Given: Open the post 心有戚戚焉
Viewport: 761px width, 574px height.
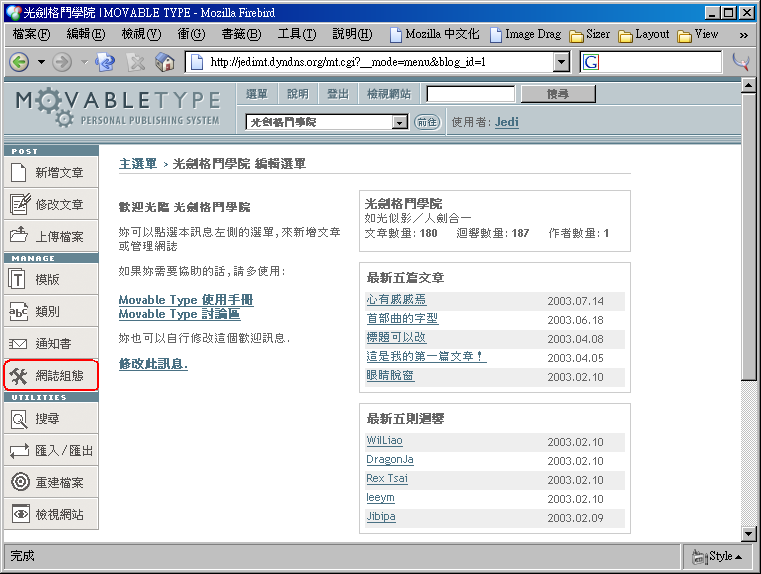Looking at the screenshot, I should pos(397,300).
